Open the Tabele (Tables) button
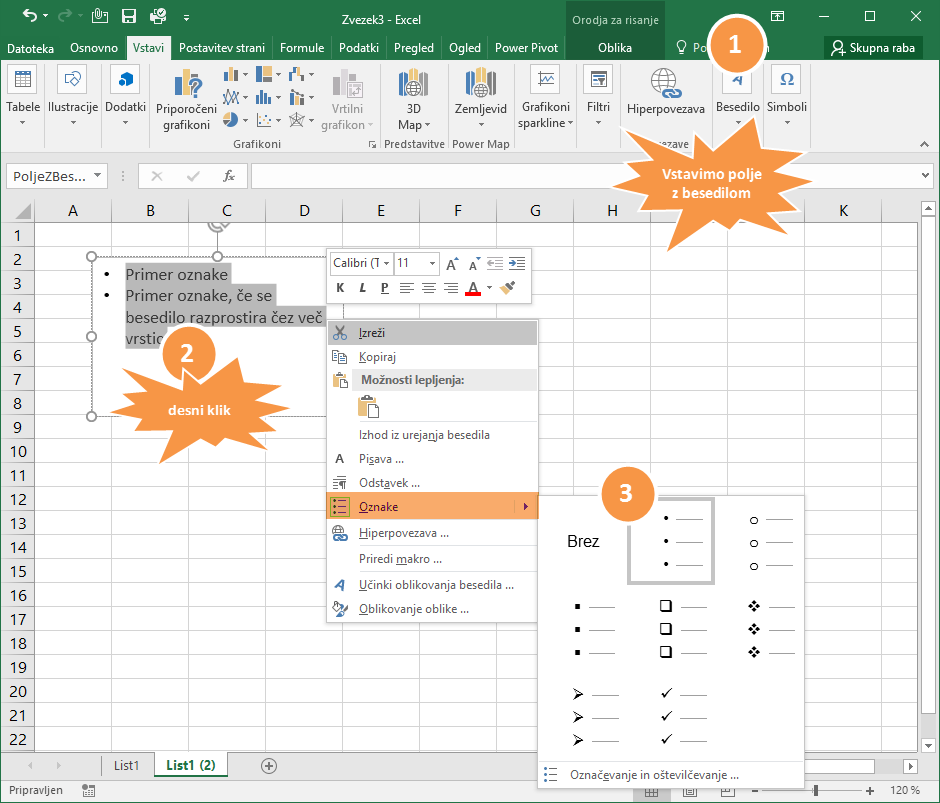This screenshot has width=940, height=803. (x=23, y=96)
